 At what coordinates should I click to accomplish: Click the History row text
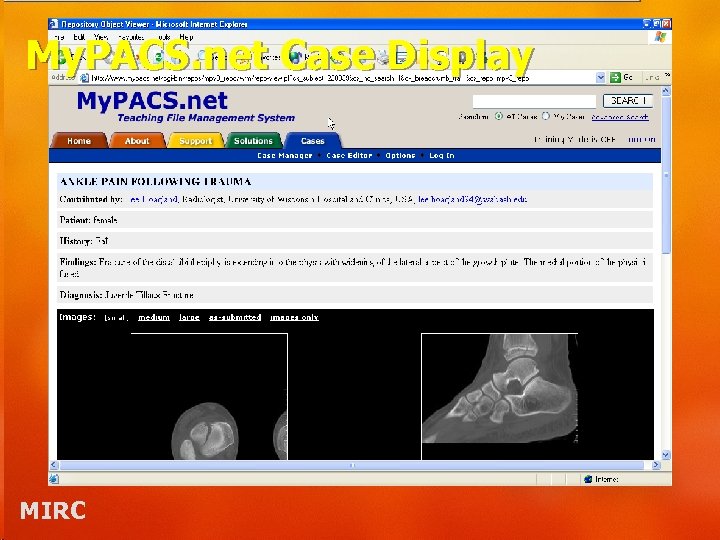(x=84, y=241)
